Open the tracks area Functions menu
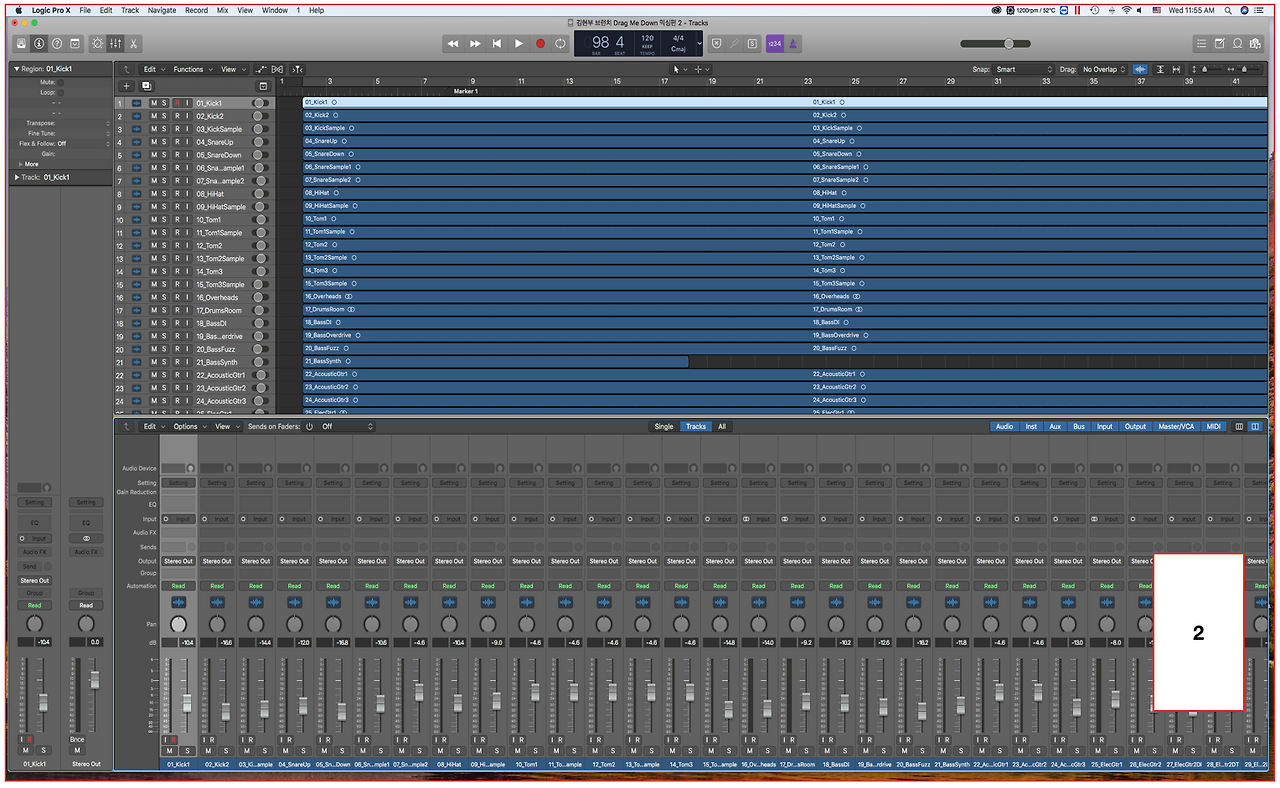 191,69
